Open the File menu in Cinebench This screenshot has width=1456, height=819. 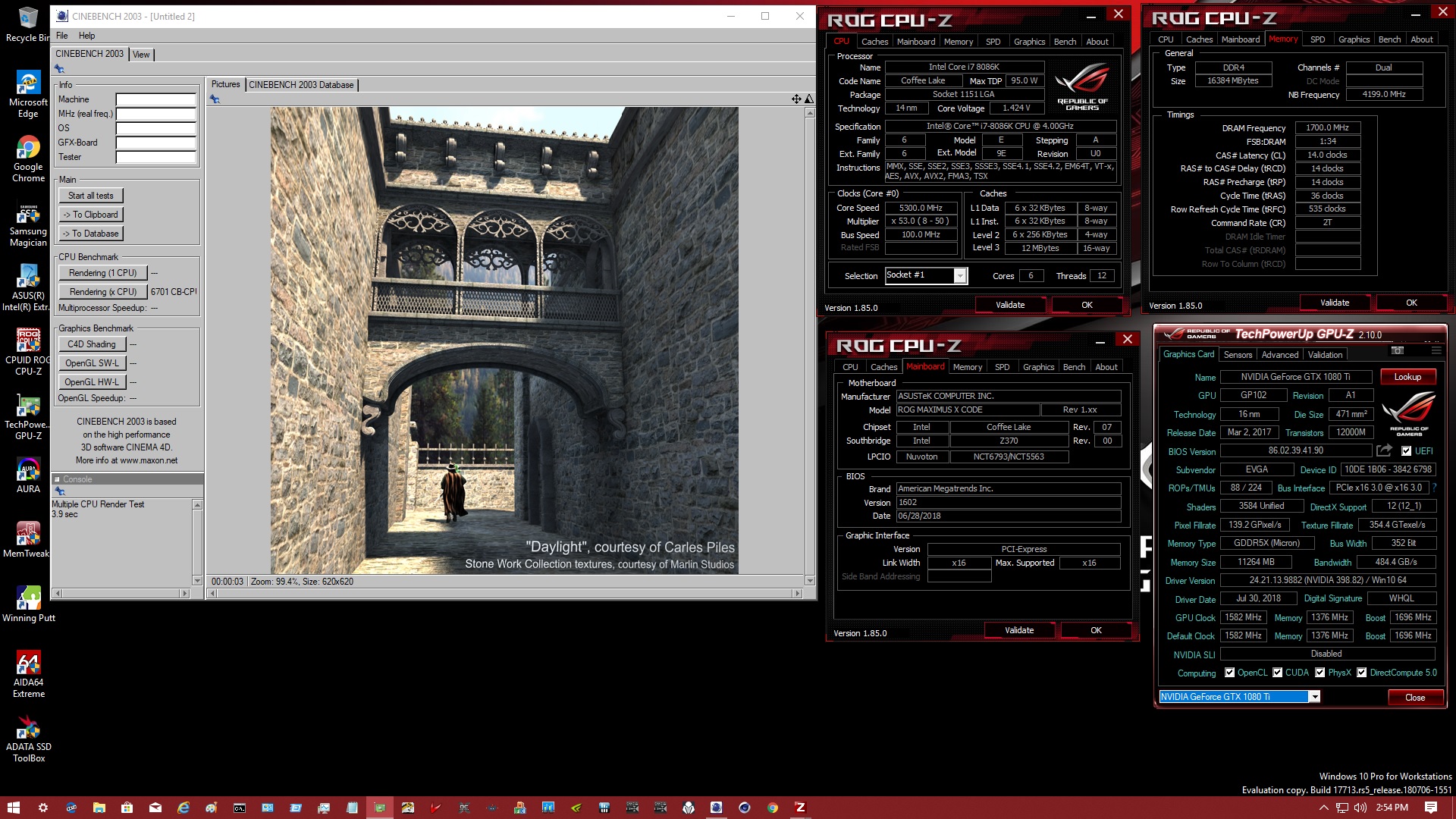[x=61, y=36]
